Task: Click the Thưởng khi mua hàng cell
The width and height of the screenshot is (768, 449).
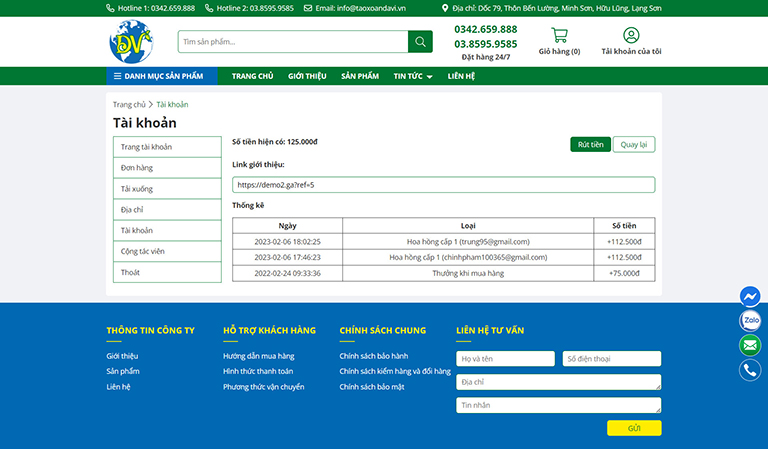Action: pyautogui.click(x=468, y=273)
